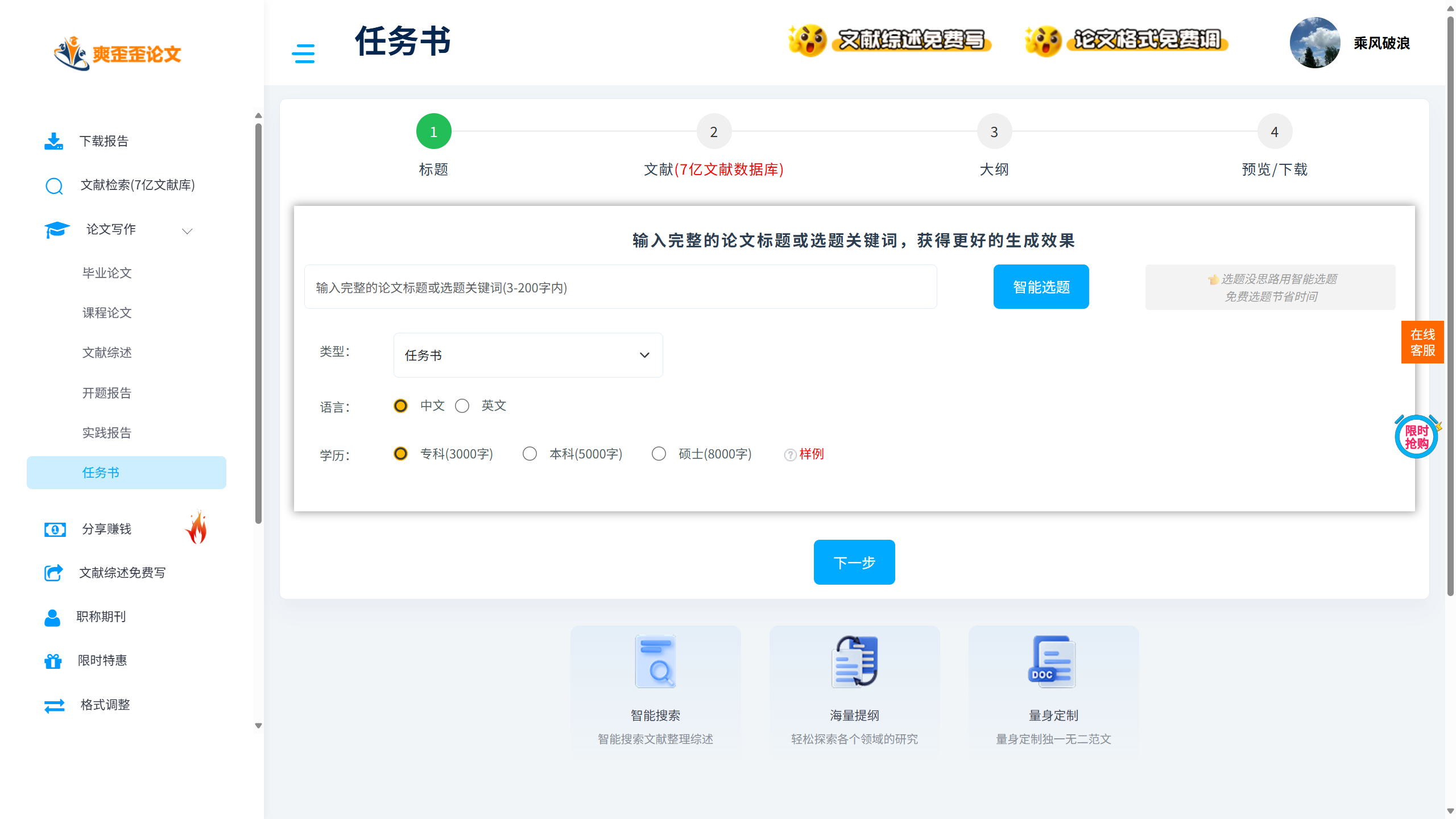Open 文献检索 search icon in the sidebar

pos(54,185)
